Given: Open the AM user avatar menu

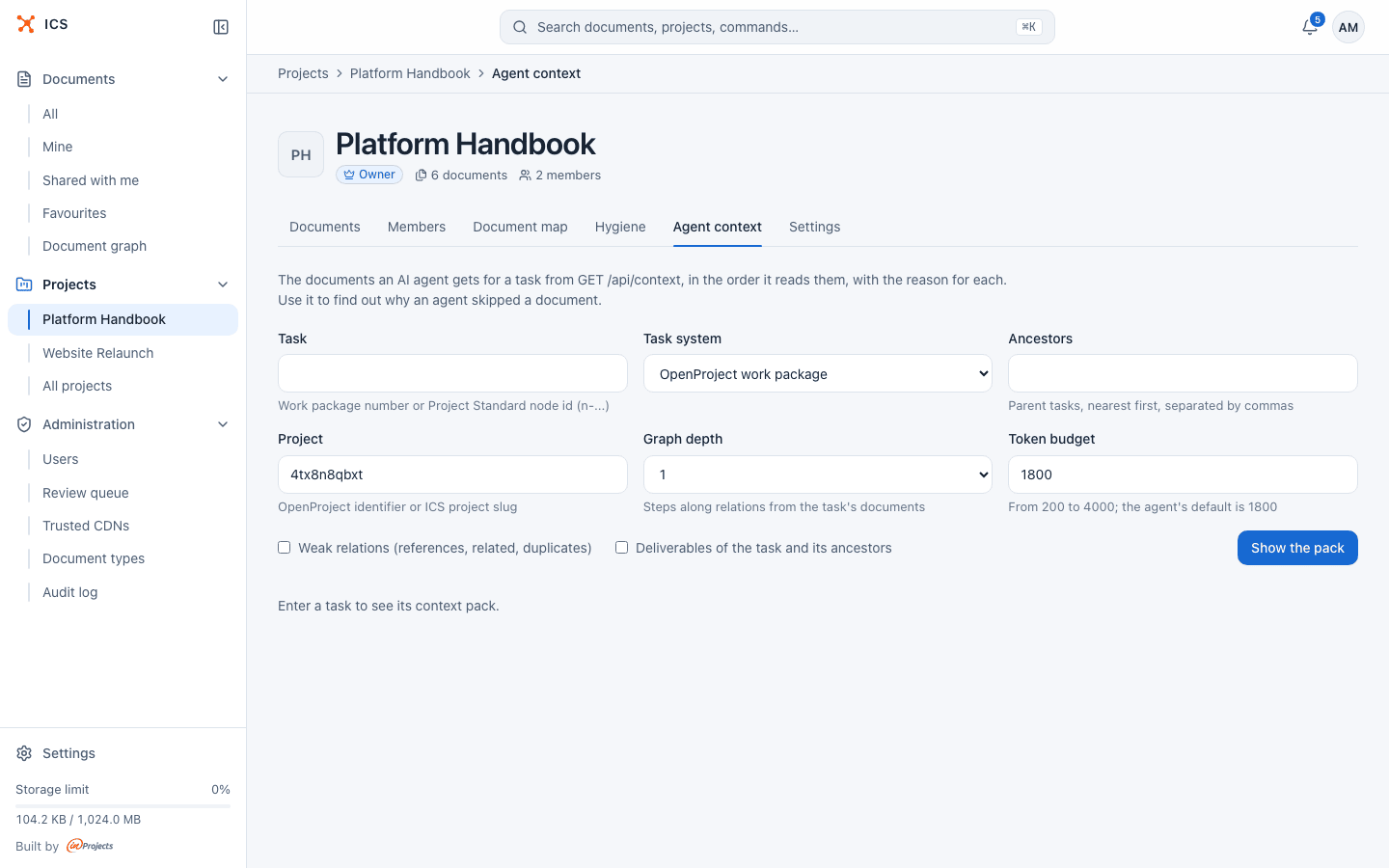Looking at the screenshot, I should click(1348, 27).
